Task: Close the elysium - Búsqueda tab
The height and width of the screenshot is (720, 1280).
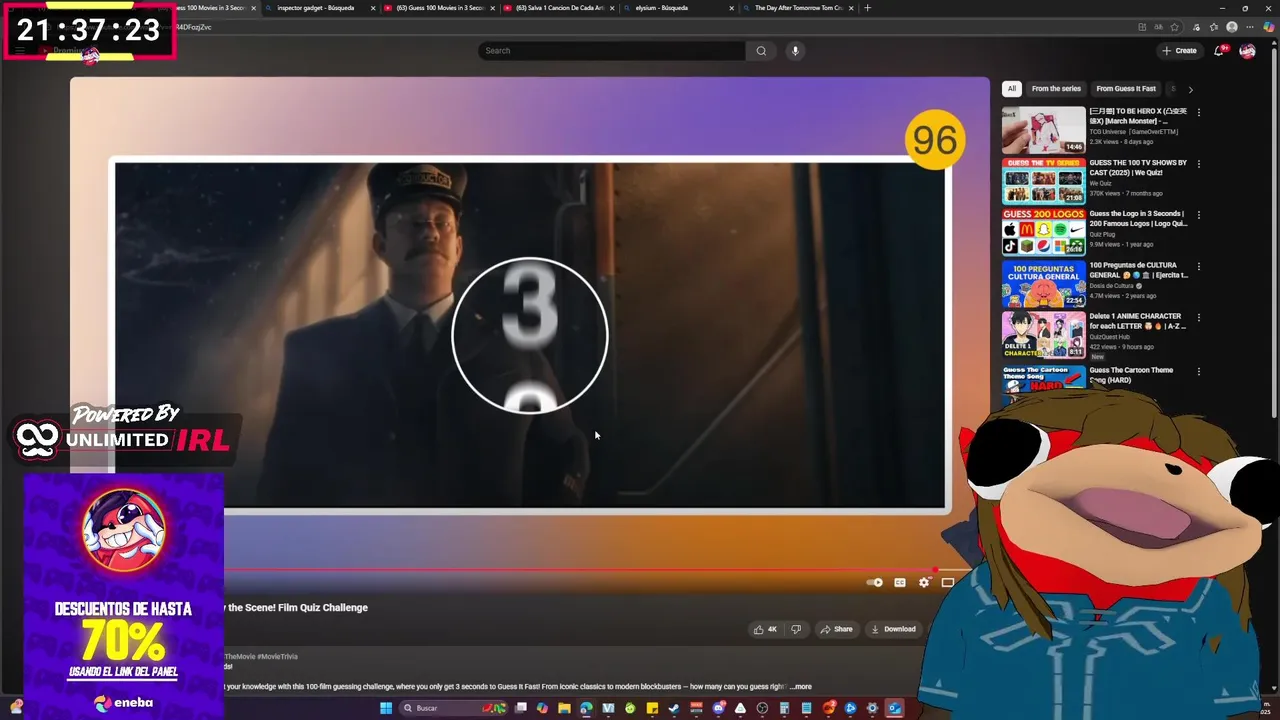Action: 731,8
